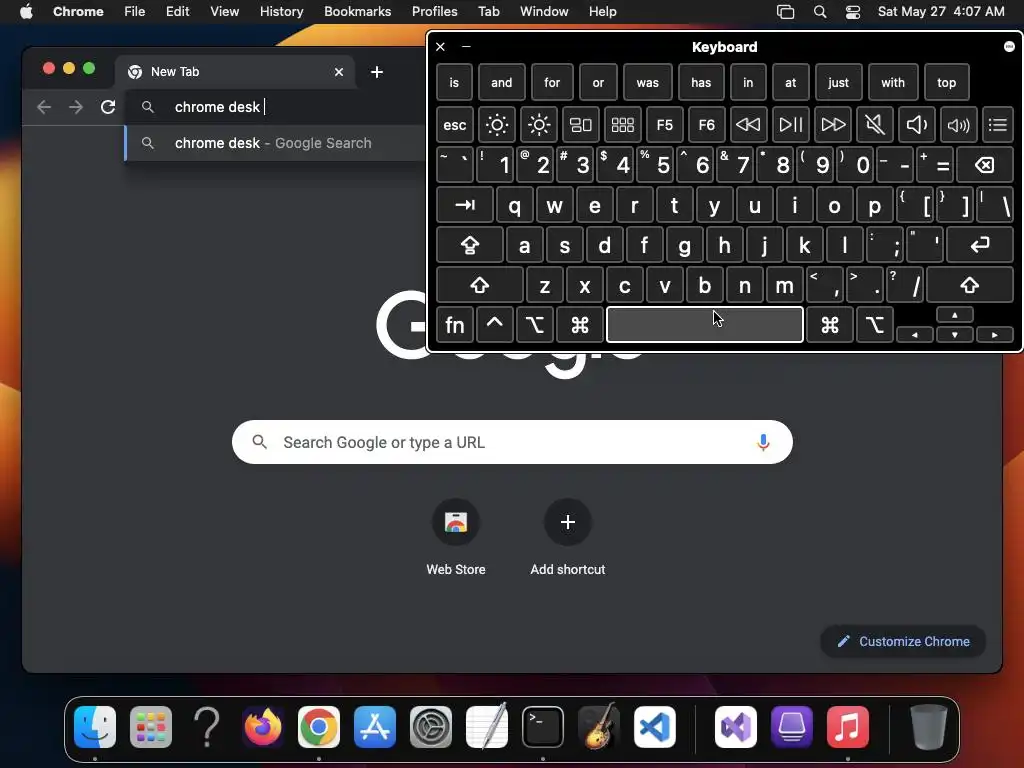Click the list options key at keyboard row end

click(x=997, y=124)
